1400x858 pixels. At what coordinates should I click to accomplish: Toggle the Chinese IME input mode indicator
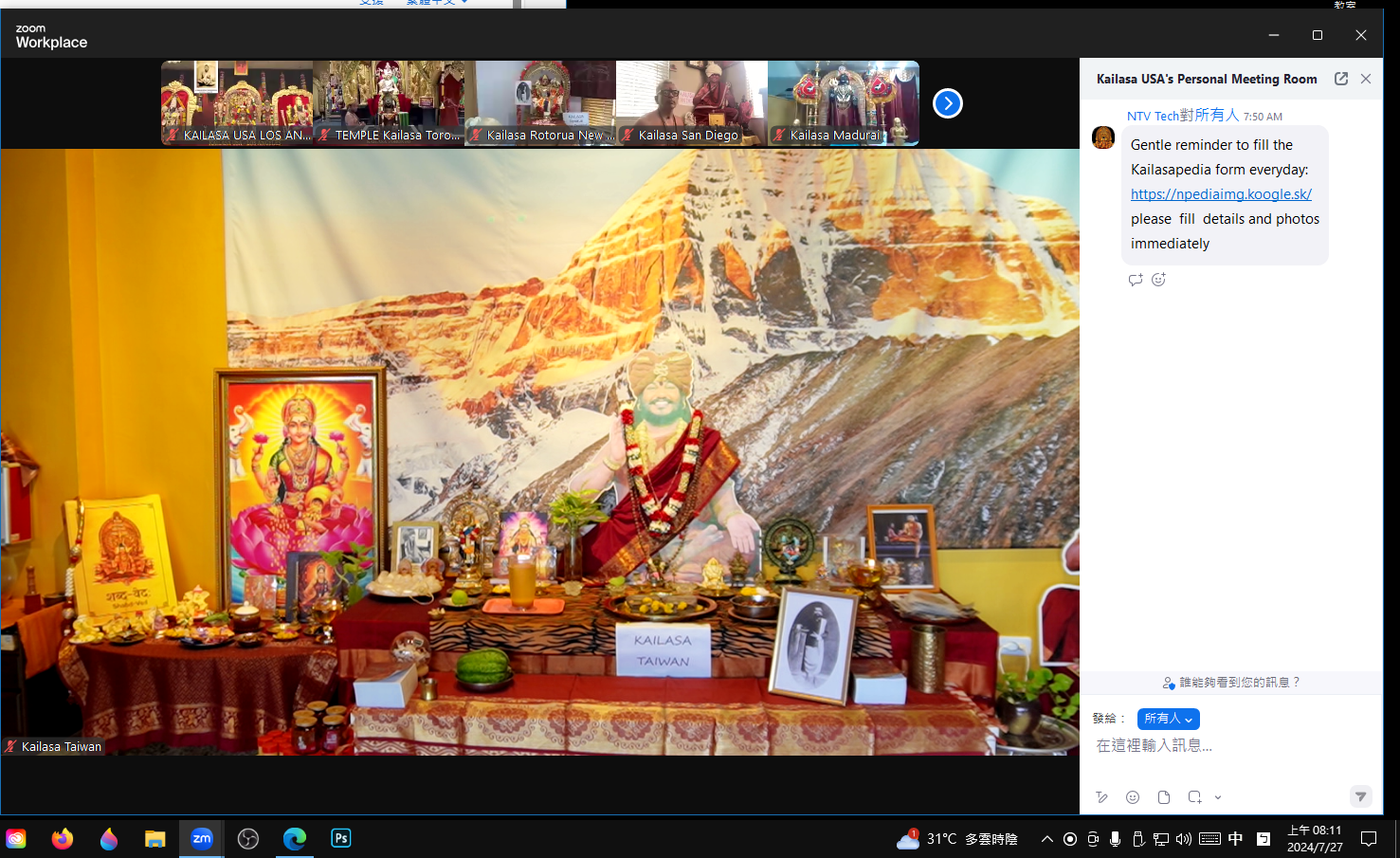[x=1235, y=839]
